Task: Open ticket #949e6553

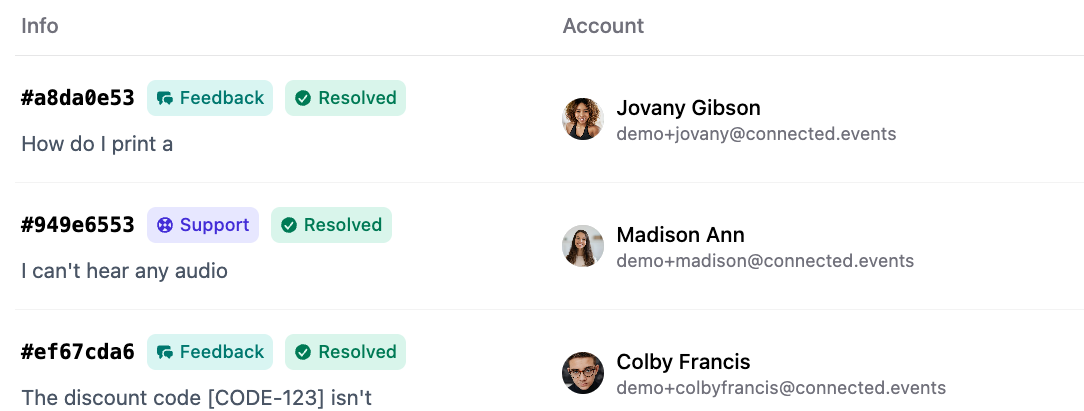Action: coord(78,225)
